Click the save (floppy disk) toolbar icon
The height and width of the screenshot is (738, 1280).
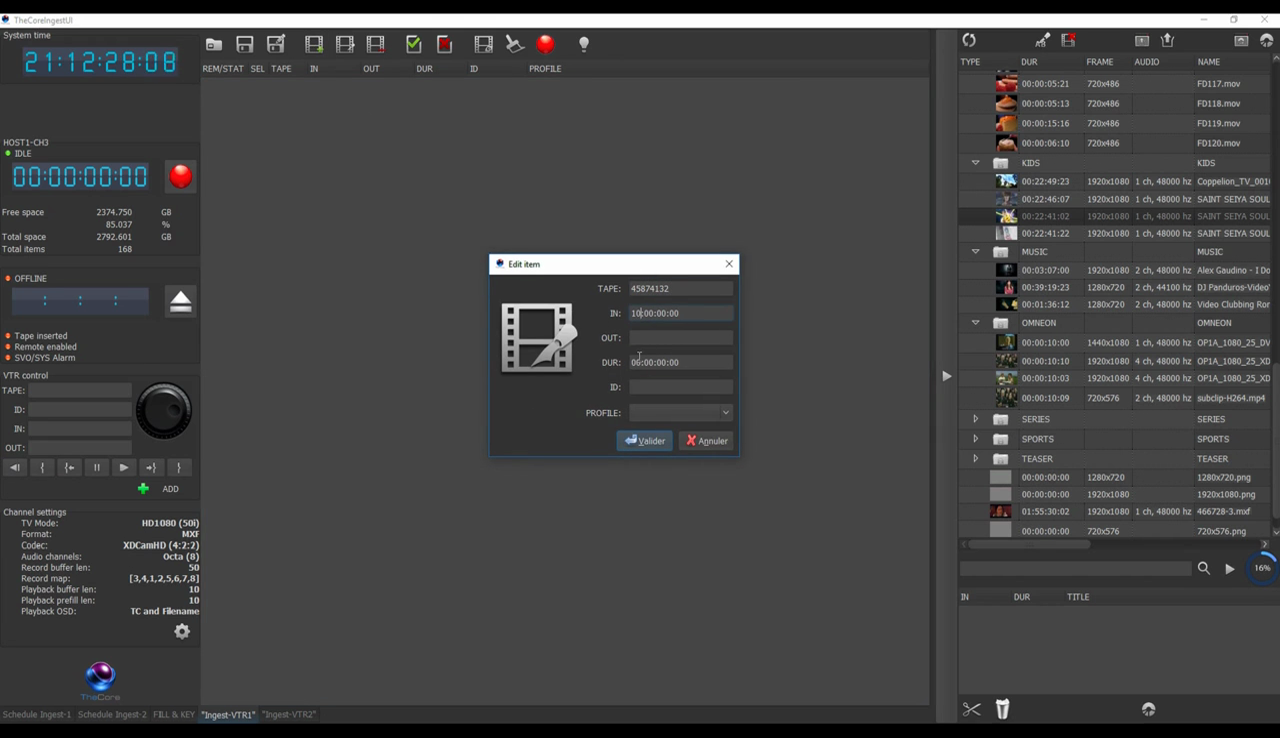(245, 44)
